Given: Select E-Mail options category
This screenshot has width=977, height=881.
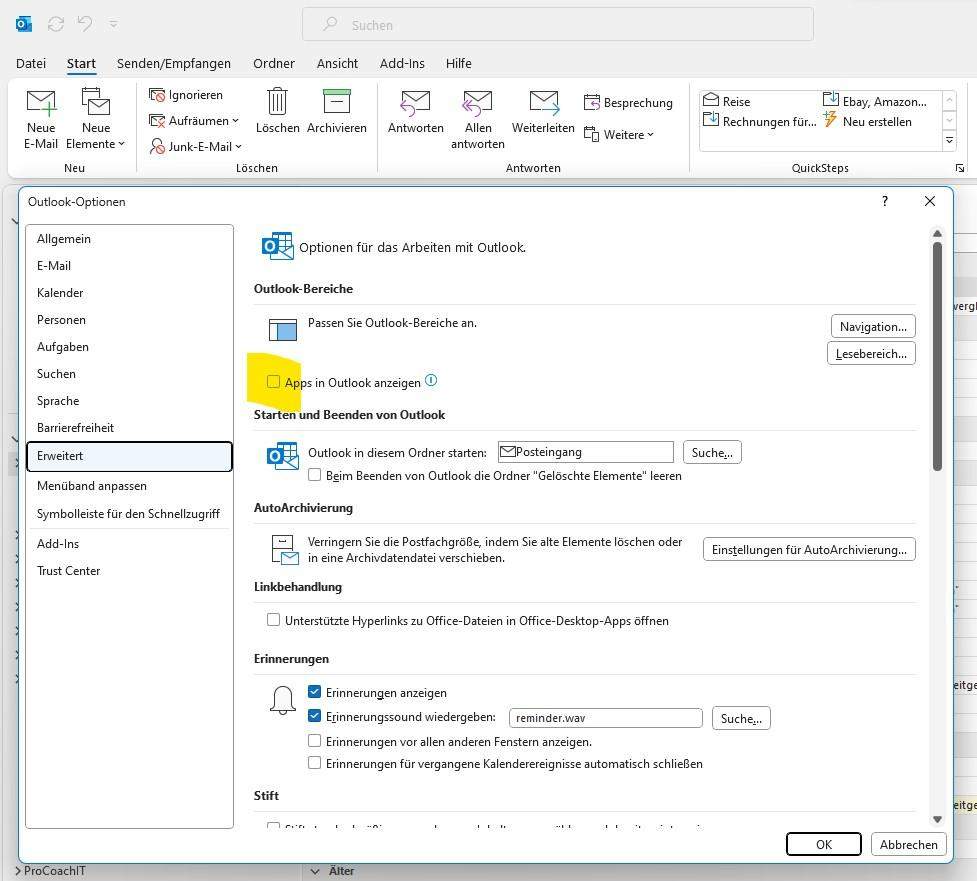Looking at the screenshot, I should pos(130,266).
